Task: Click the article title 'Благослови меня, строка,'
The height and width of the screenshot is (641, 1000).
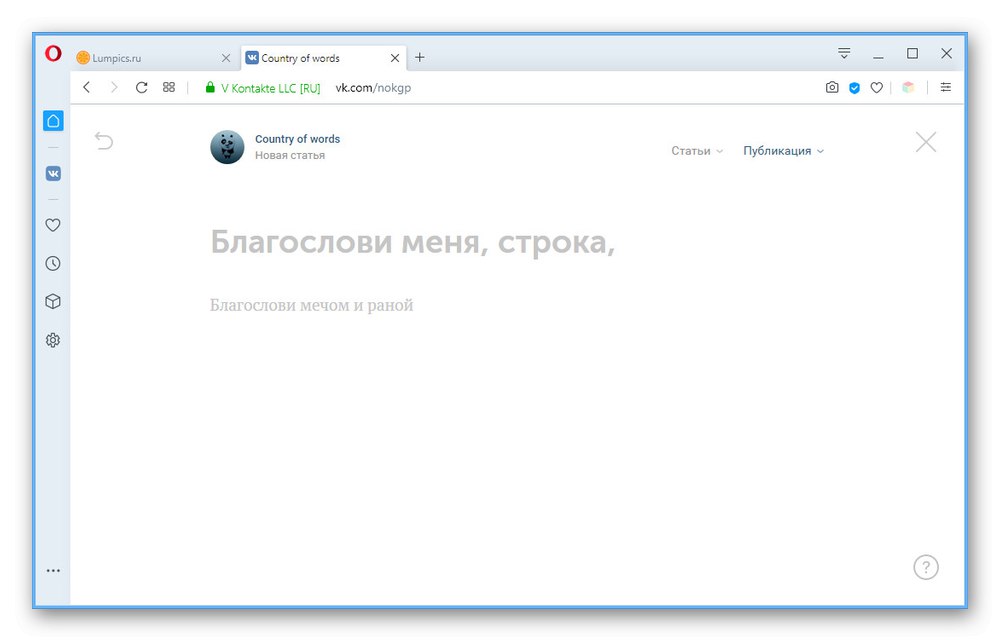Action: tap(413, 242)
